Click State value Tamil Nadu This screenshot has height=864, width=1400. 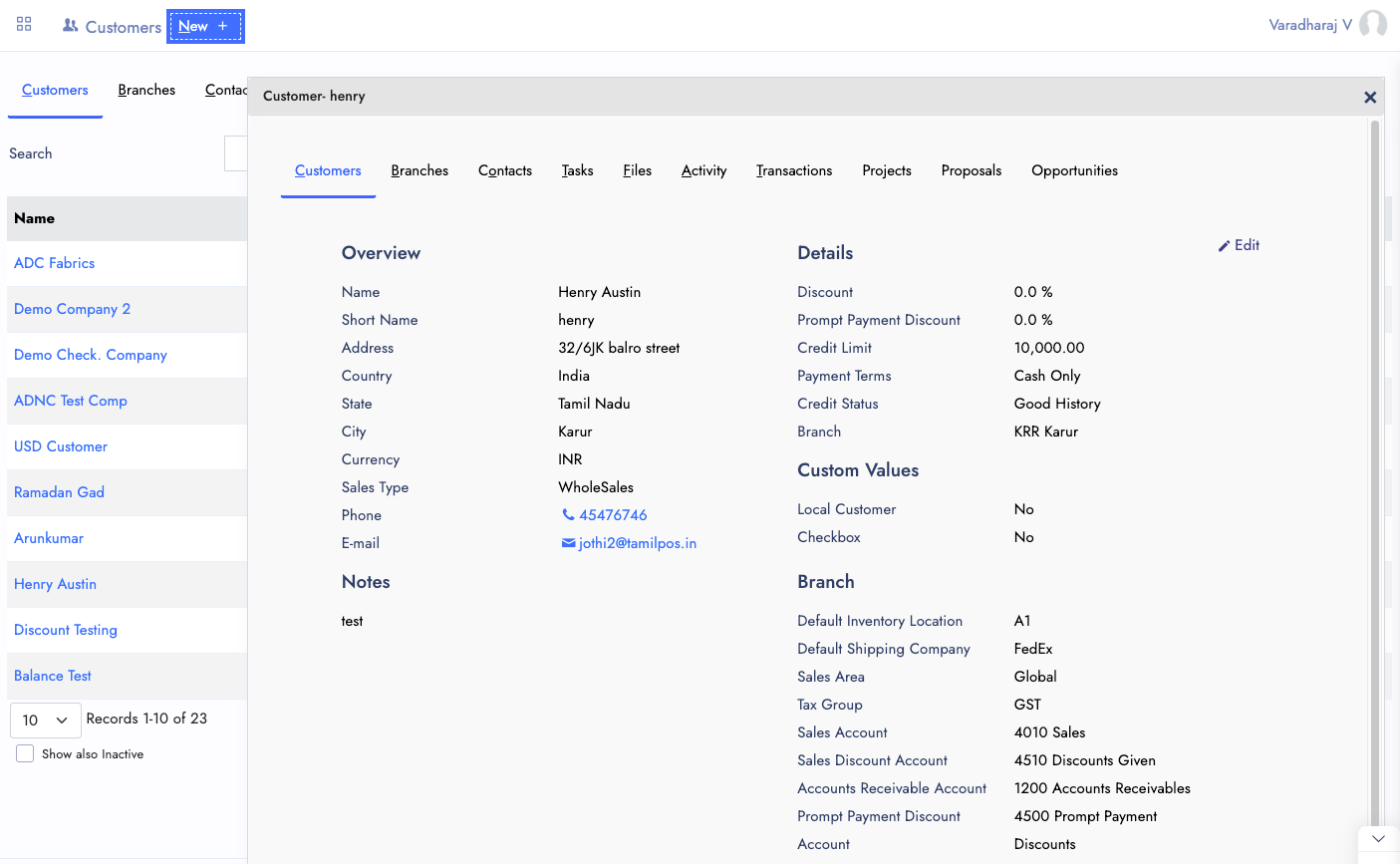[x=594, y=404]
